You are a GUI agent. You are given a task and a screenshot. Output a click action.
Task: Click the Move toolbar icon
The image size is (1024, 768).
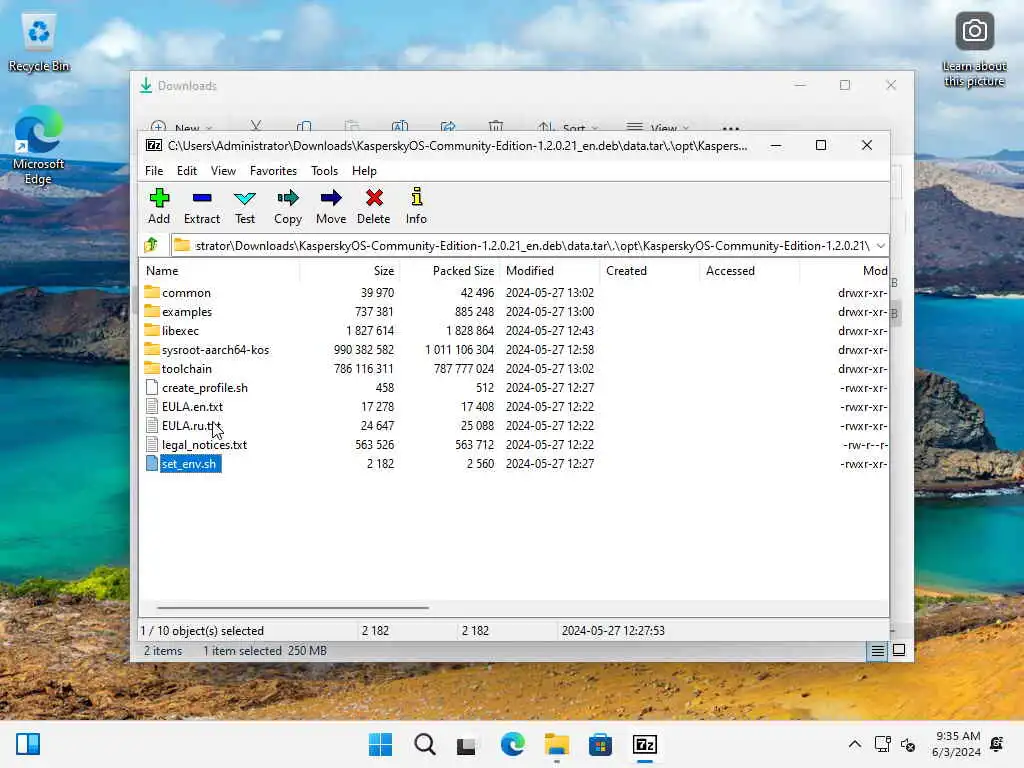coord(331,206)
